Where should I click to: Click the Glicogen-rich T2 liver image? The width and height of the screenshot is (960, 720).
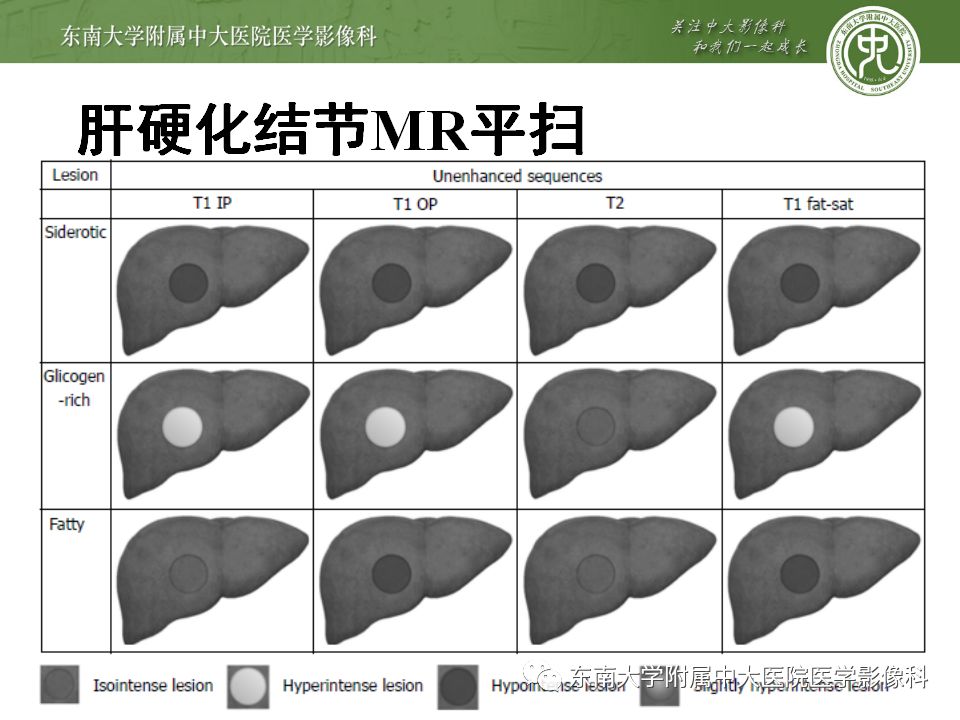620,434
